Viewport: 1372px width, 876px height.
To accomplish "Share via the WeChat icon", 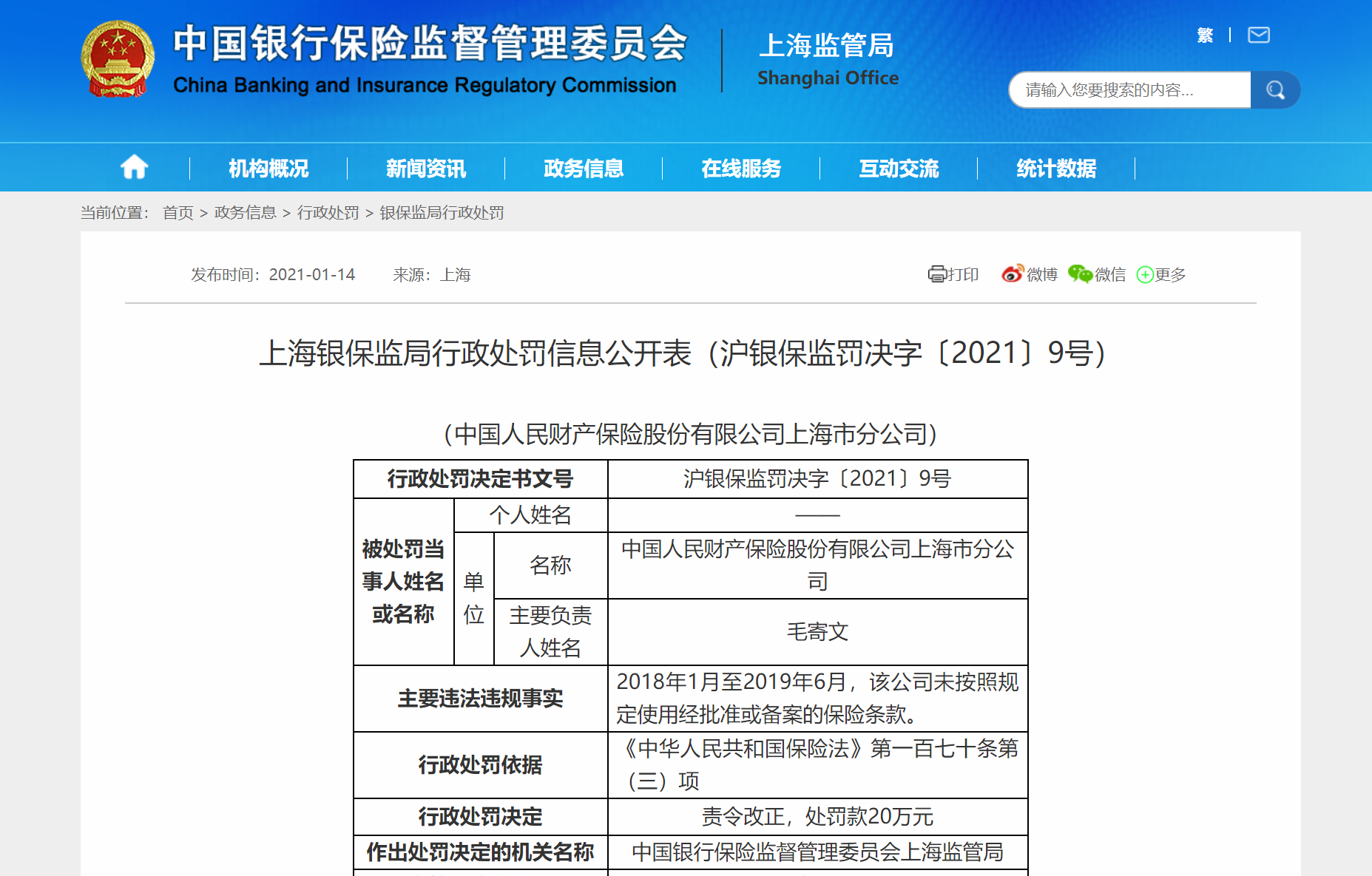I will [1080, 274].
